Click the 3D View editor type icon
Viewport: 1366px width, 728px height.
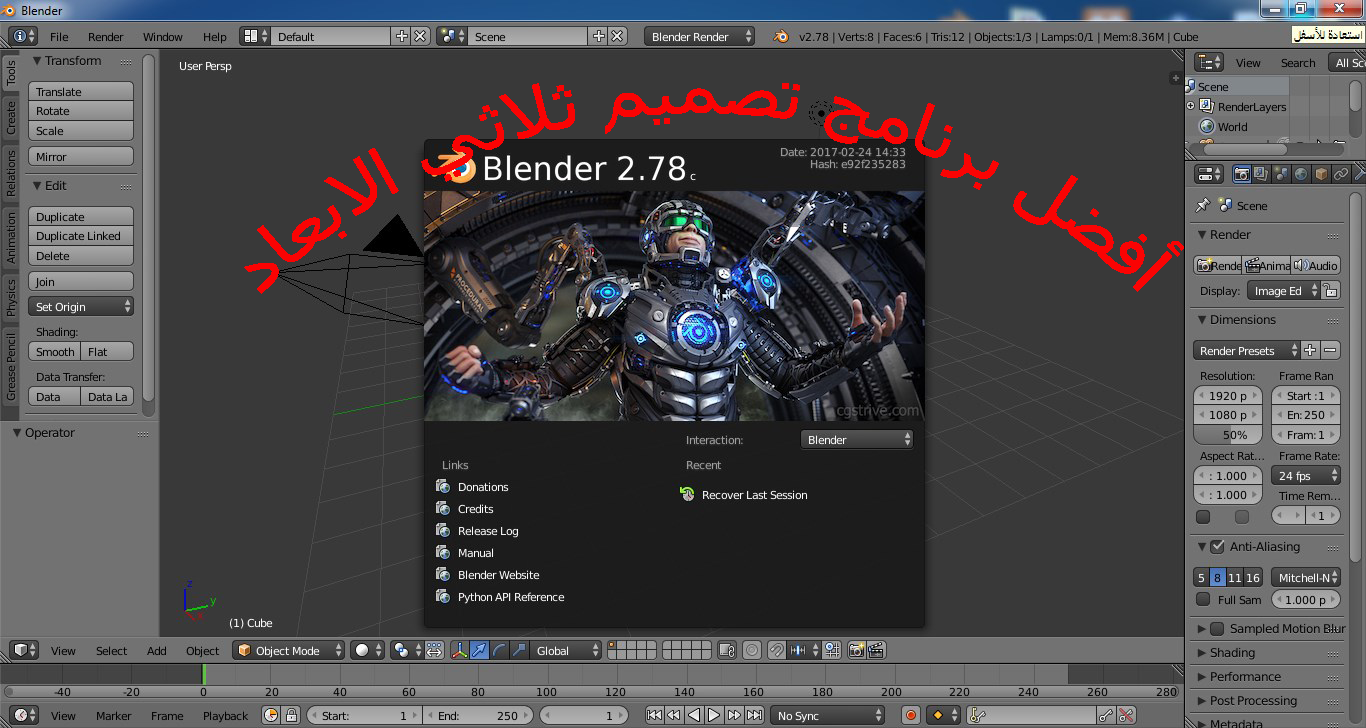(x=22, y=650)
